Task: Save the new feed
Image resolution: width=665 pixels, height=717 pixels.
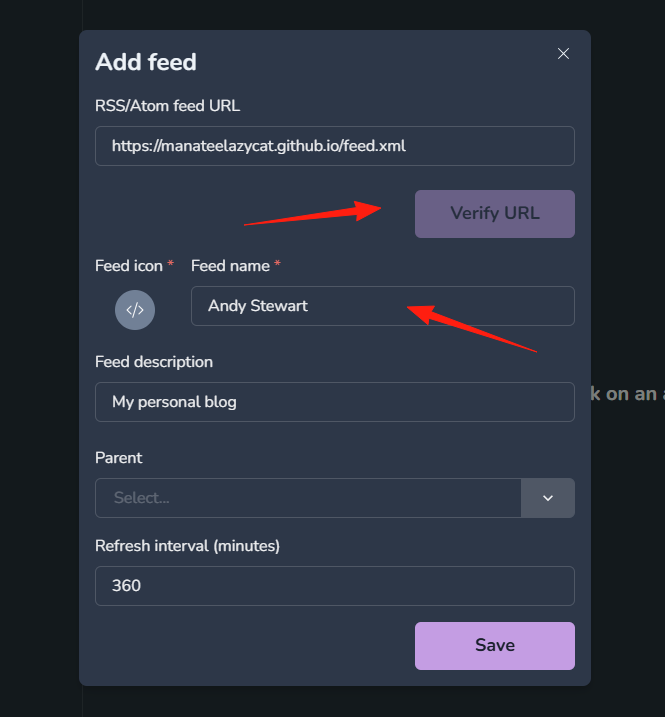Action: (x=495, y=646)
